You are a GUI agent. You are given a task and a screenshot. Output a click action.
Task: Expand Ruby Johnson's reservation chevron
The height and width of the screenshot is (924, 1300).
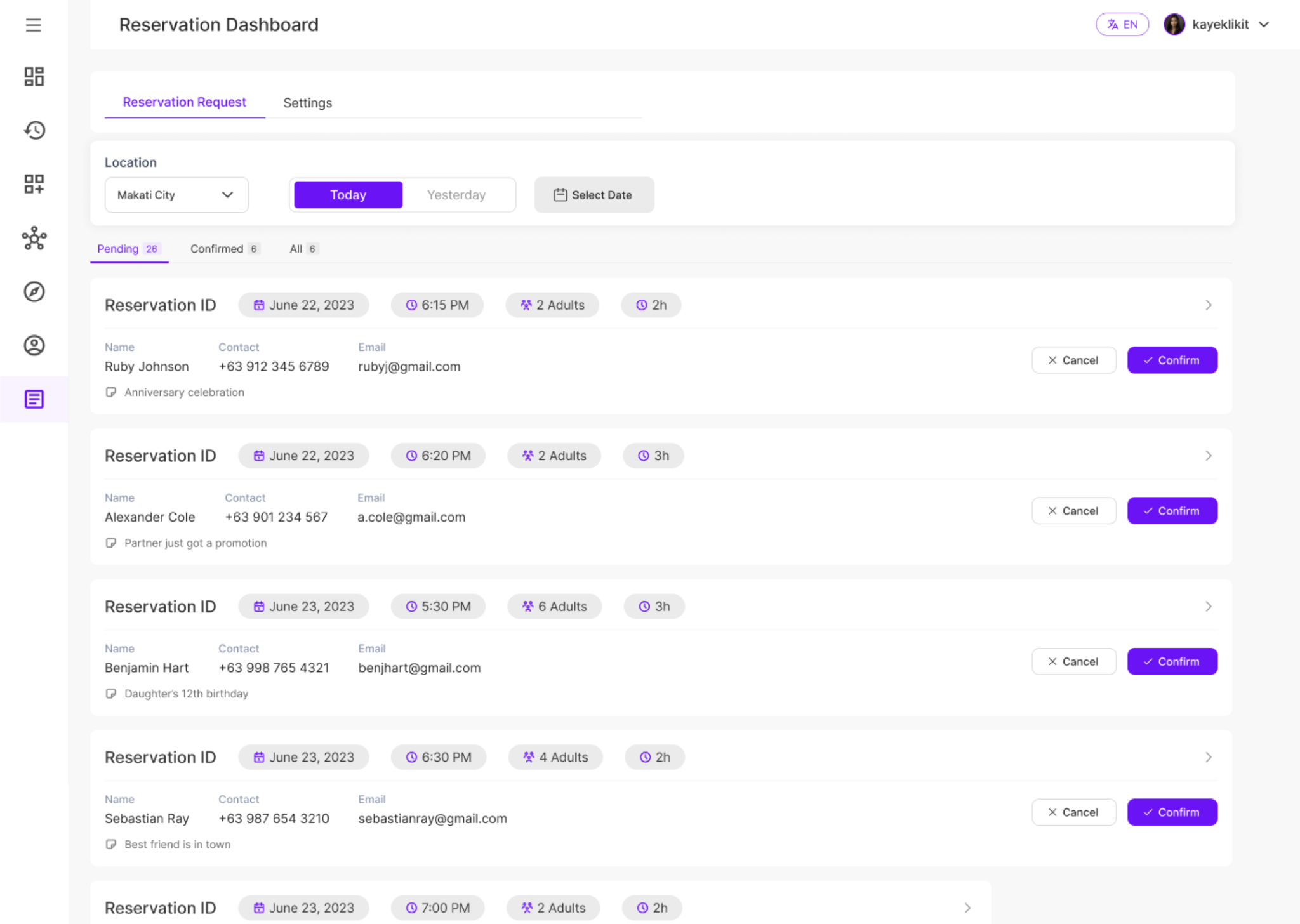coord(1208,305)
